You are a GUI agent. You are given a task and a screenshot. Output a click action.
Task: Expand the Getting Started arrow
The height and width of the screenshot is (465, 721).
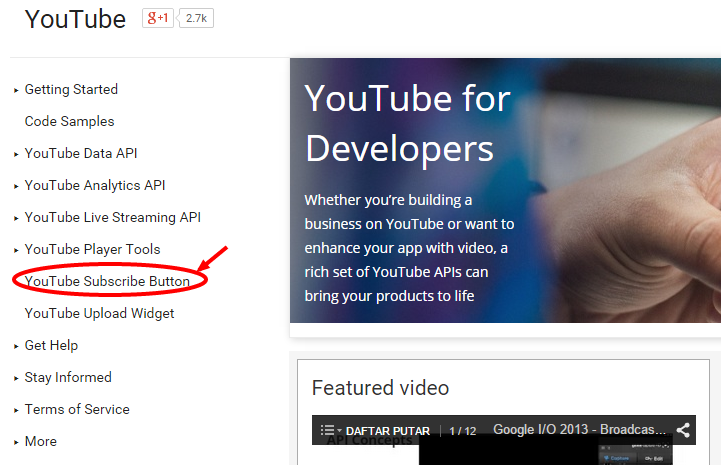point(16,90)
